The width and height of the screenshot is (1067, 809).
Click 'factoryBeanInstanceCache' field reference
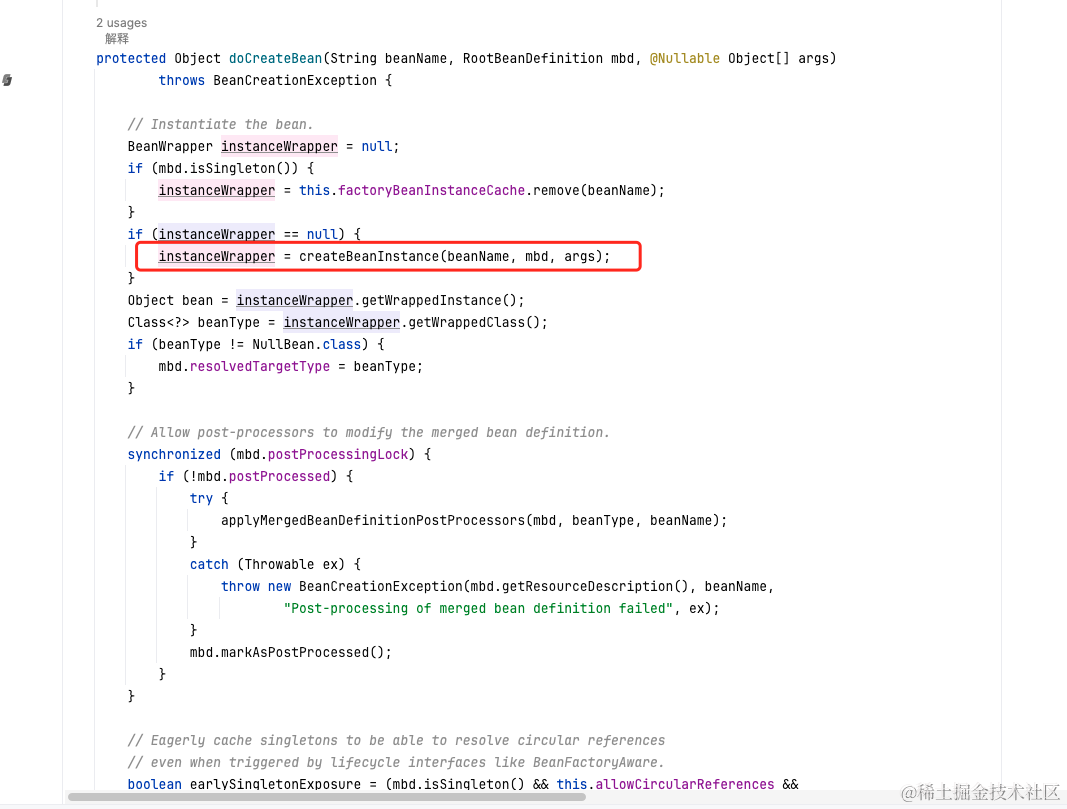(431, 191)
